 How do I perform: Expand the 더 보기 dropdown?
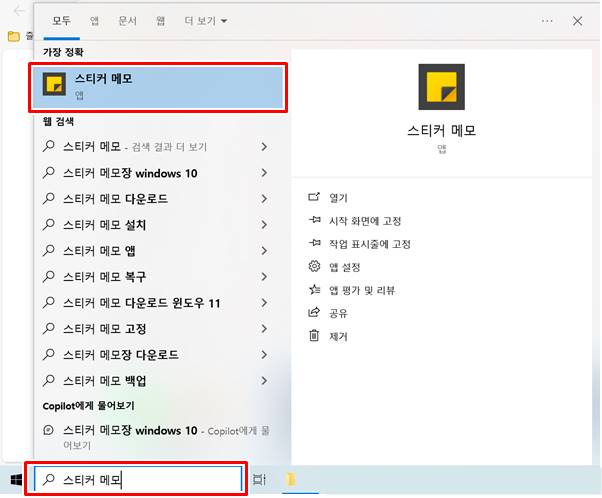click(x=205, y=21)
